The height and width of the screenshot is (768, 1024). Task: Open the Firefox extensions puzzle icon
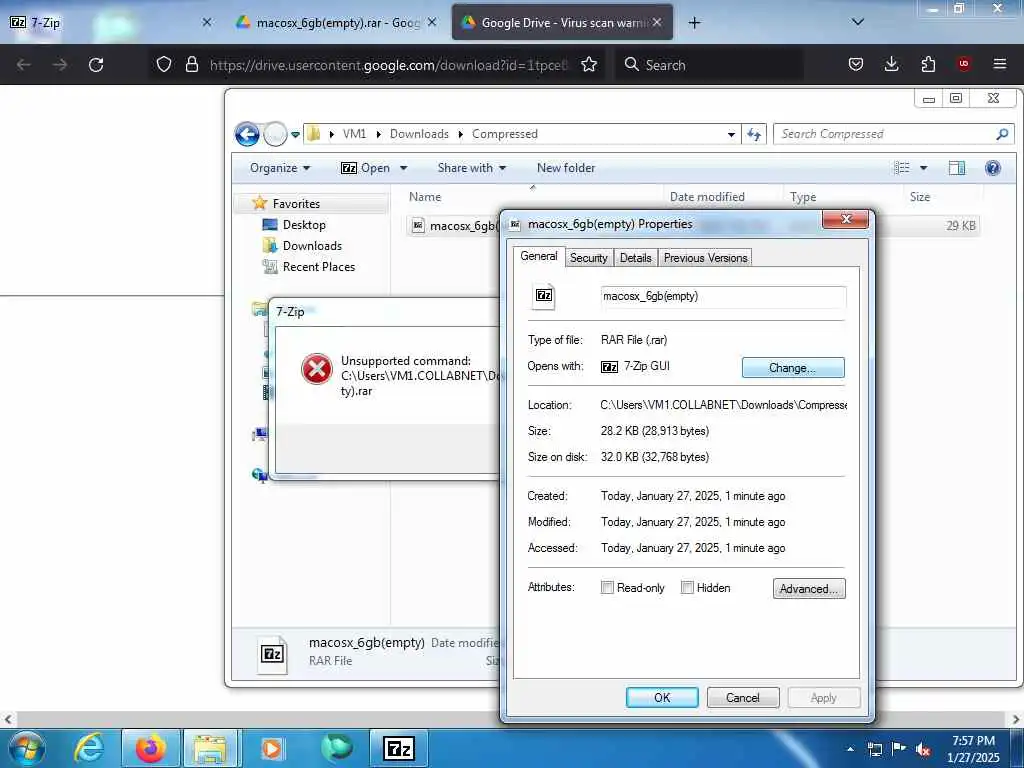(x=928, y=64)
